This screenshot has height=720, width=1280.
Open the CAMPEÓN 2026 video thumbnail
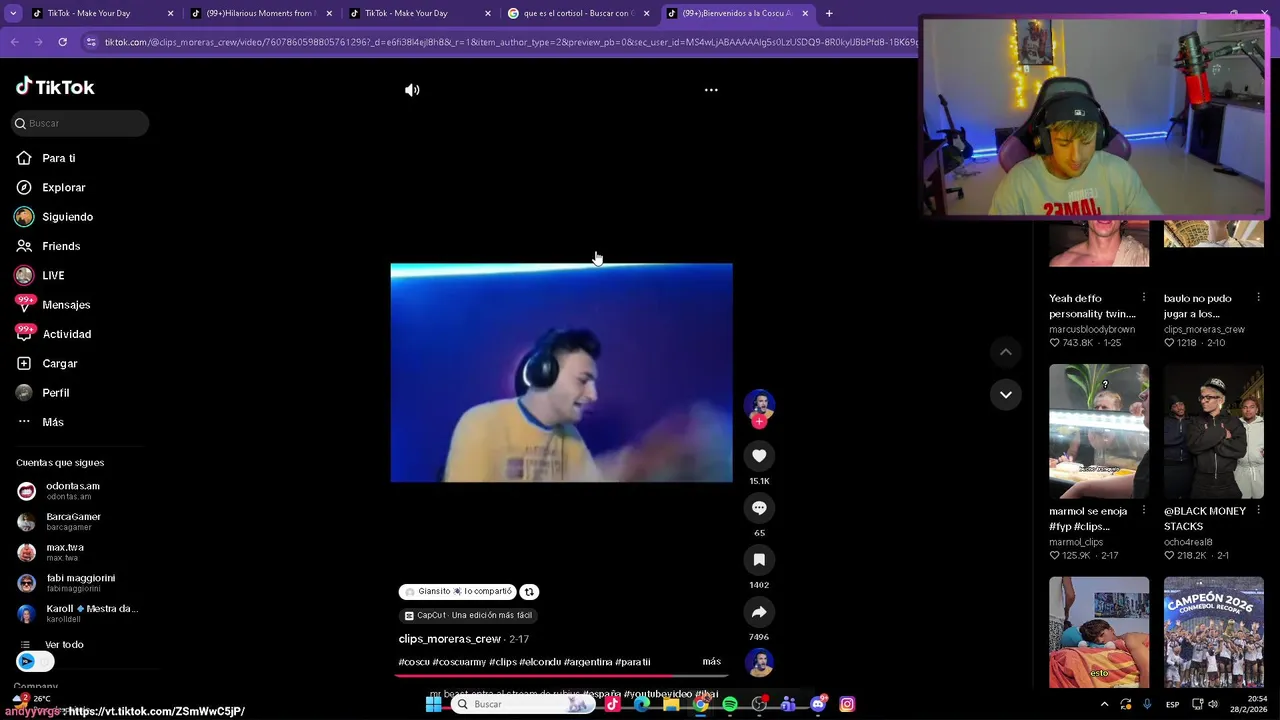1213,632
